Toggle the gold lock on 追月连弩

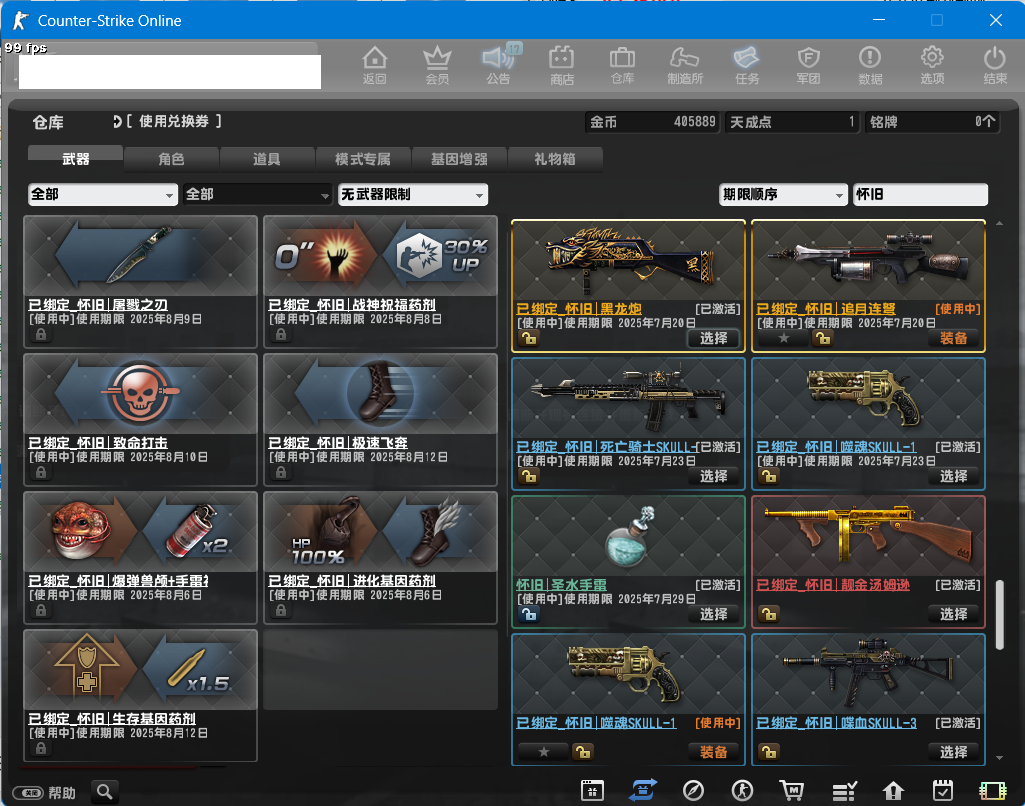pyautogui.click(x=822, y=338)
